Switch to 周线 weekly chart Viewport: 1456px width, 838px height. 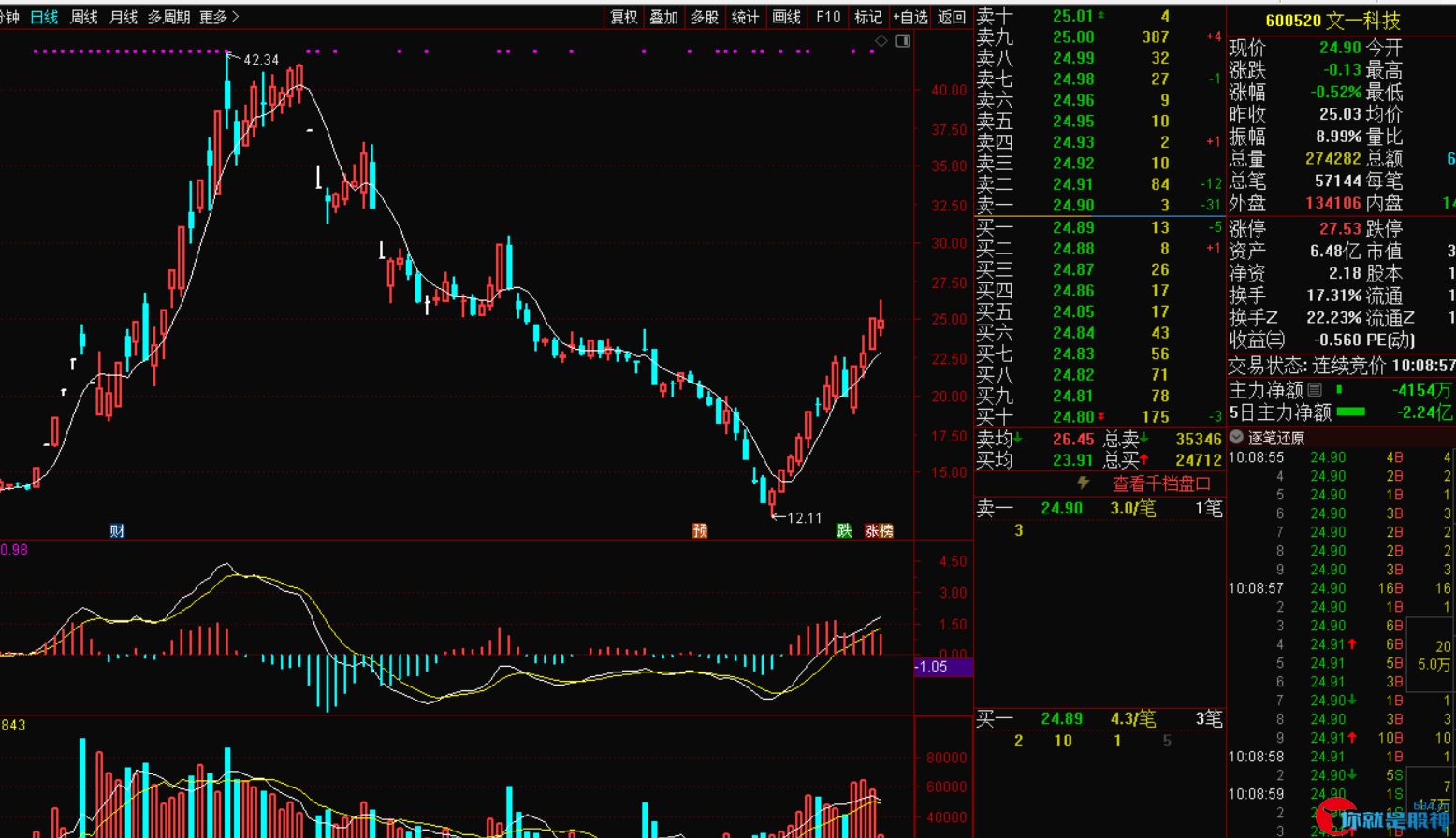pyautogui.click(x=83, y=17)
